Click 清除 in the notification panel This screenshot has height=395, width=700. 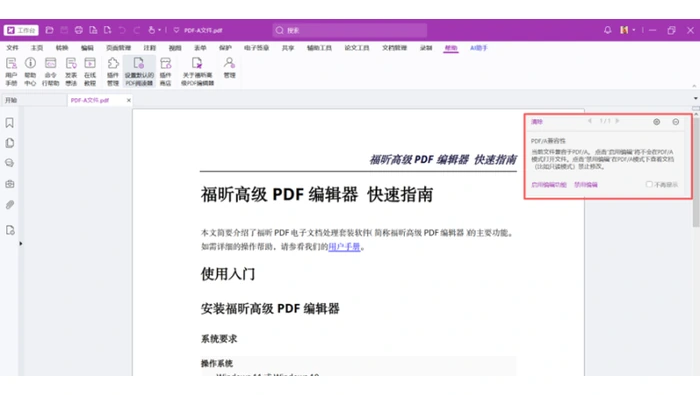point(537,122)
